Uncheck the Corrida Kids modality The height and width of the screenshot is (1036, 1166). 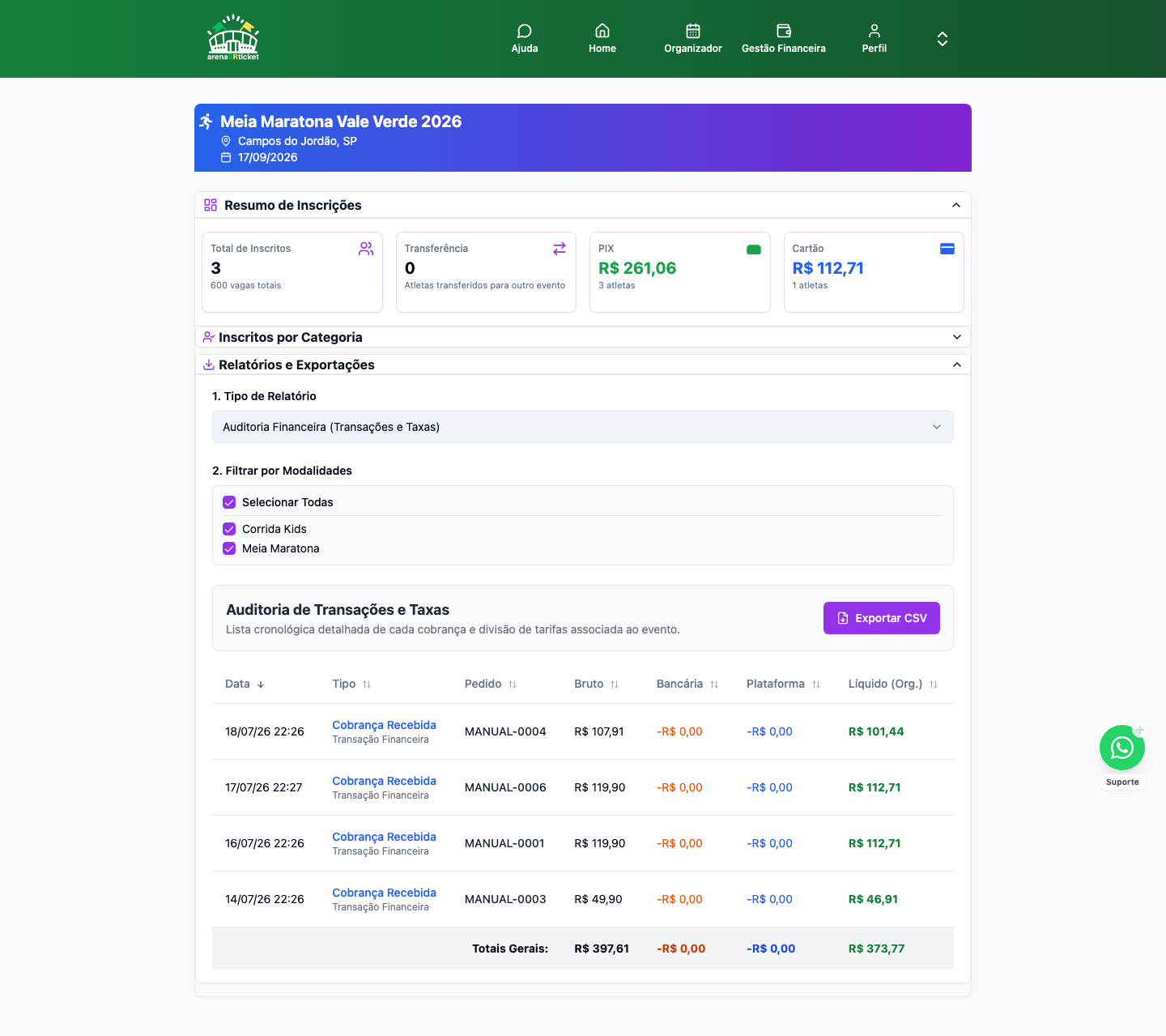229,529
